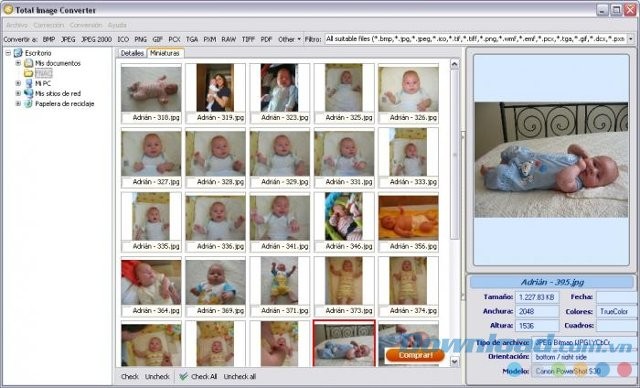This screenshot has height=388, width=640.
Task: Tick the checkbox for Adrián - 318.jpg
Action: [127, 118]
